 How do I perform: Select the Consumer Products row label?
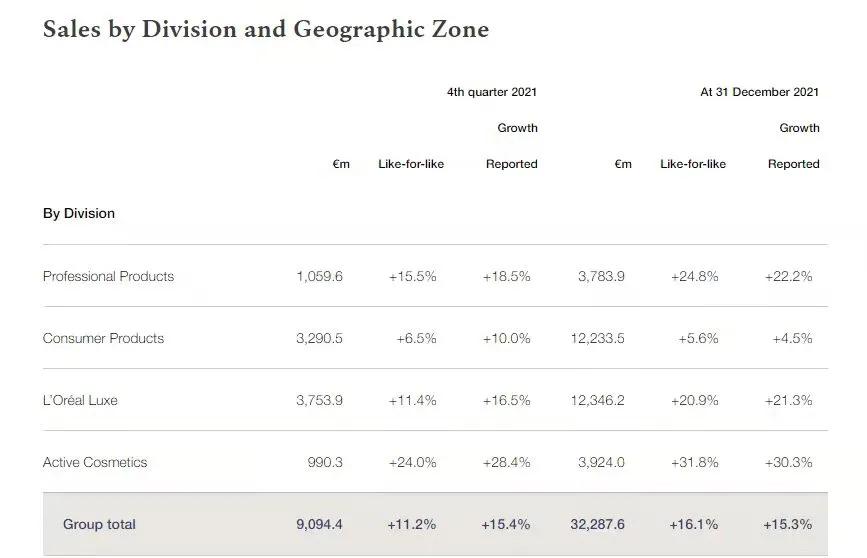tap(103, 338)
